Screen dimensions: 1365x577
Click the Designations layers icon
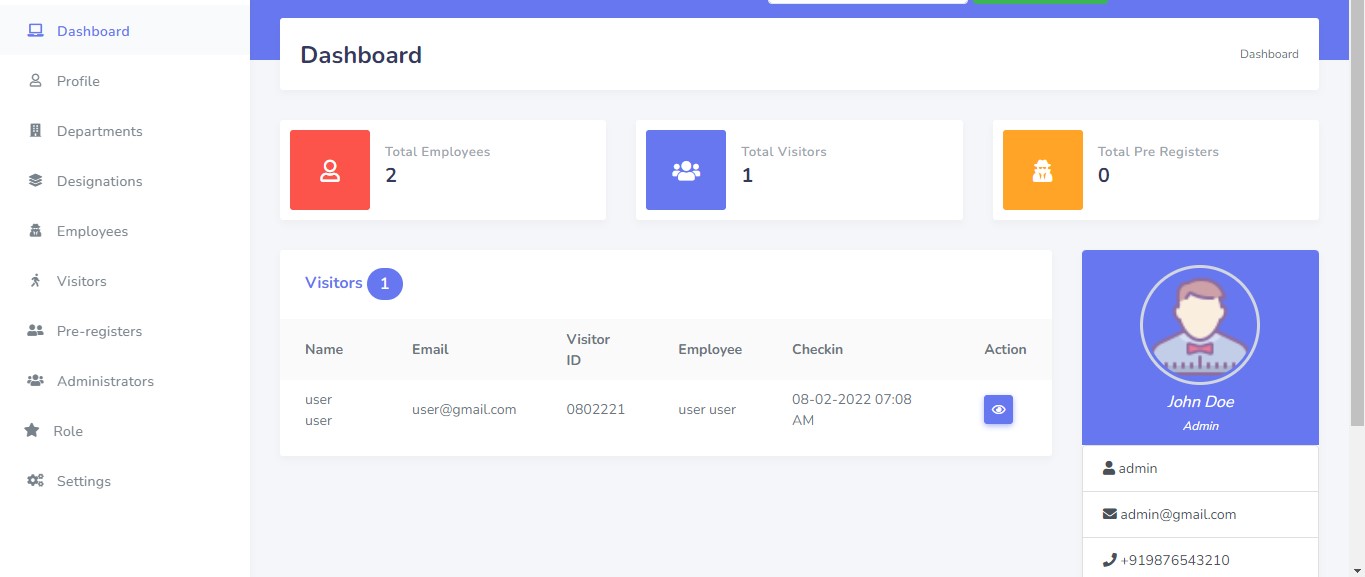(36, 181)
